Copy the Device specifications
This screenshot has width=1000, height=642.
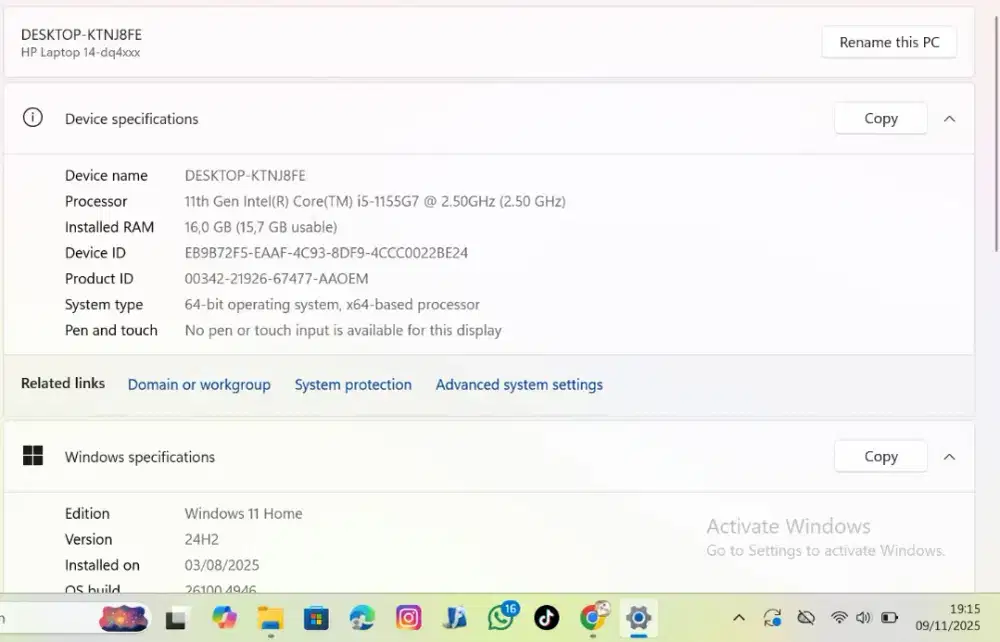880,119
